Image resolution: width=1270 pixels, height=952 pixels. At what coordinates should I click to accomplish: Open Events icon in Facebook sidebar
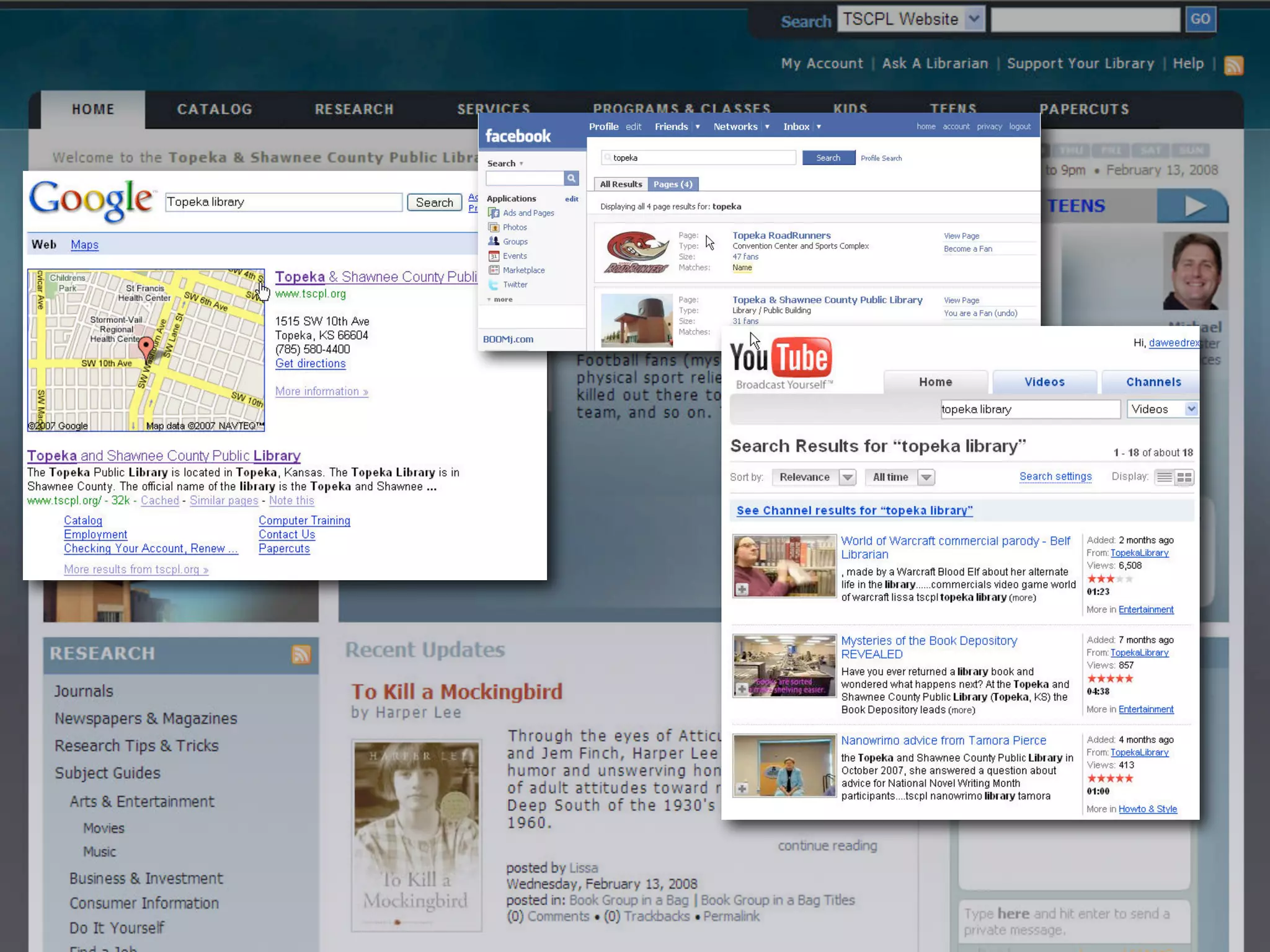494,256
